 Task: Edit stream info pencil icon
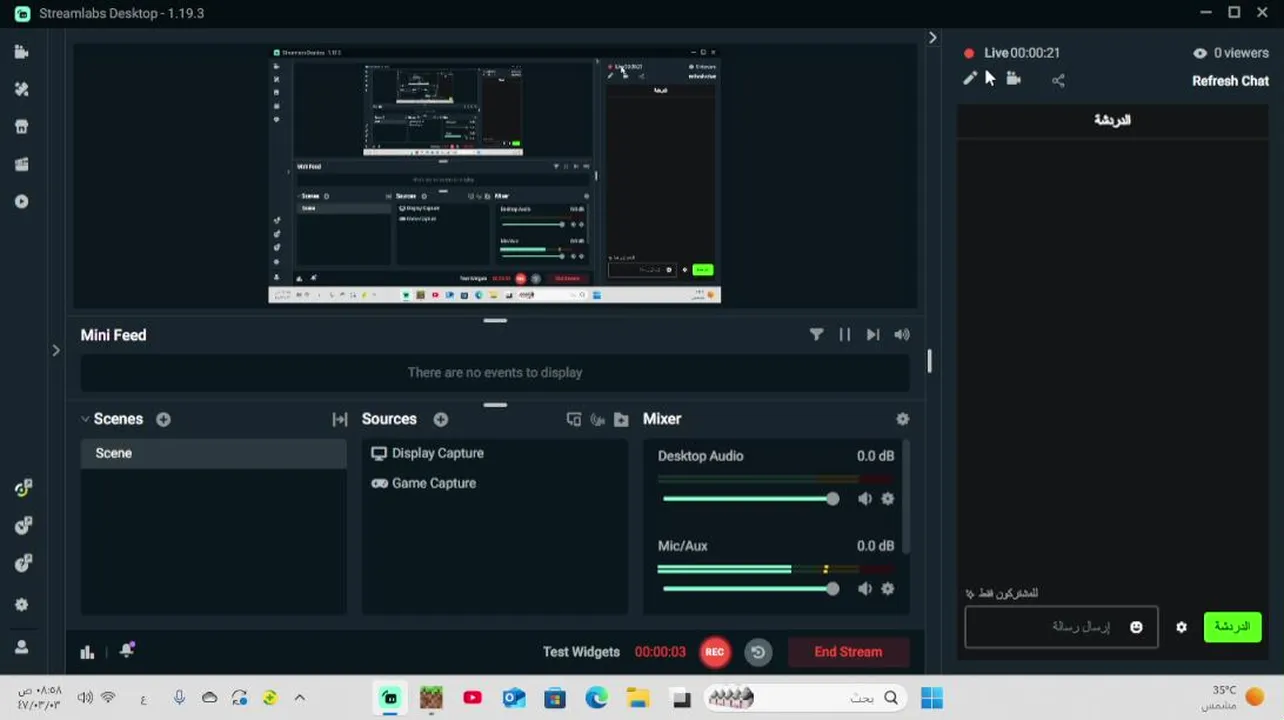point(970,79)
